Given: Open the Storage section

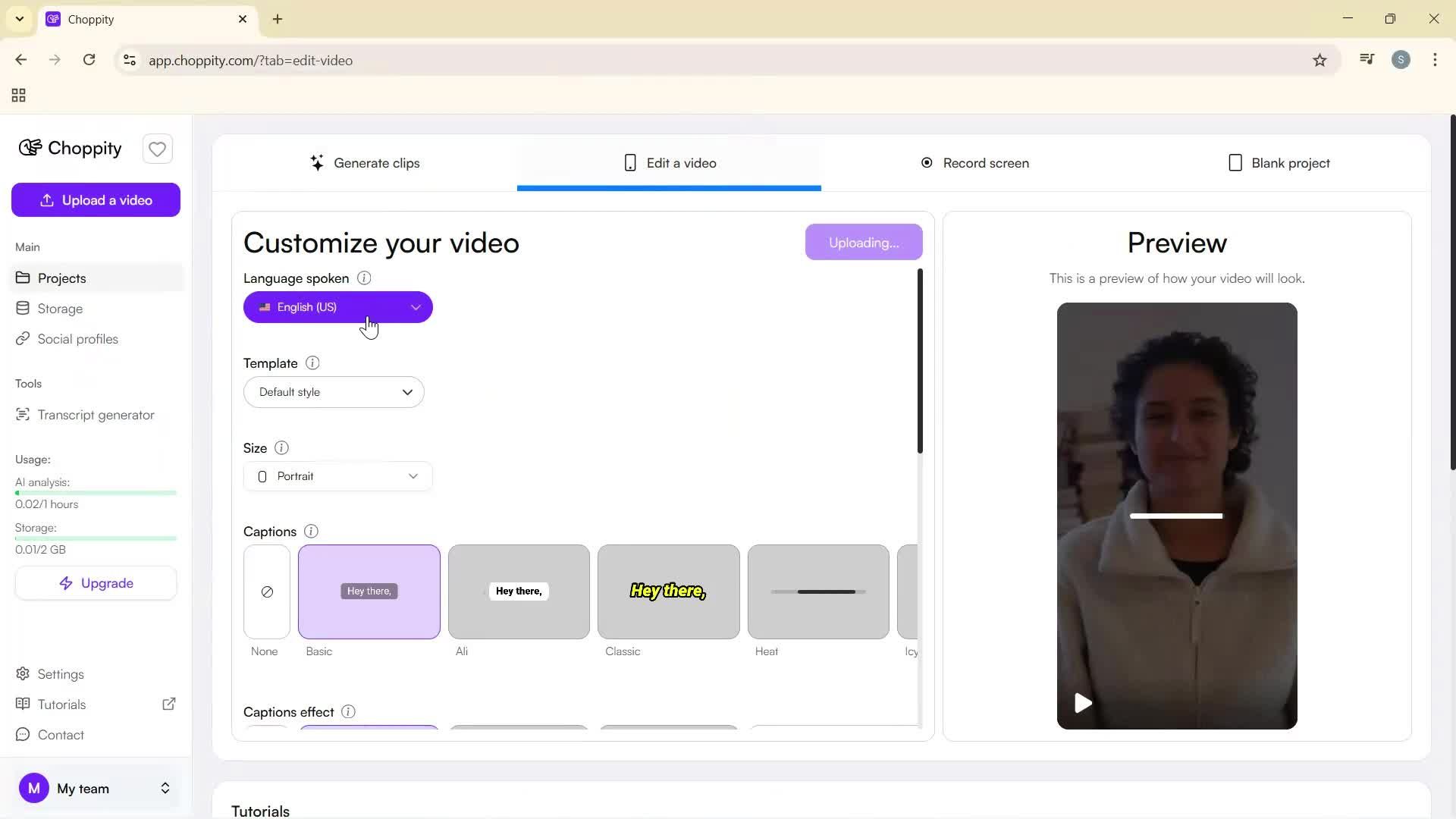Looking at the screenshot, I should click(60, 309).
